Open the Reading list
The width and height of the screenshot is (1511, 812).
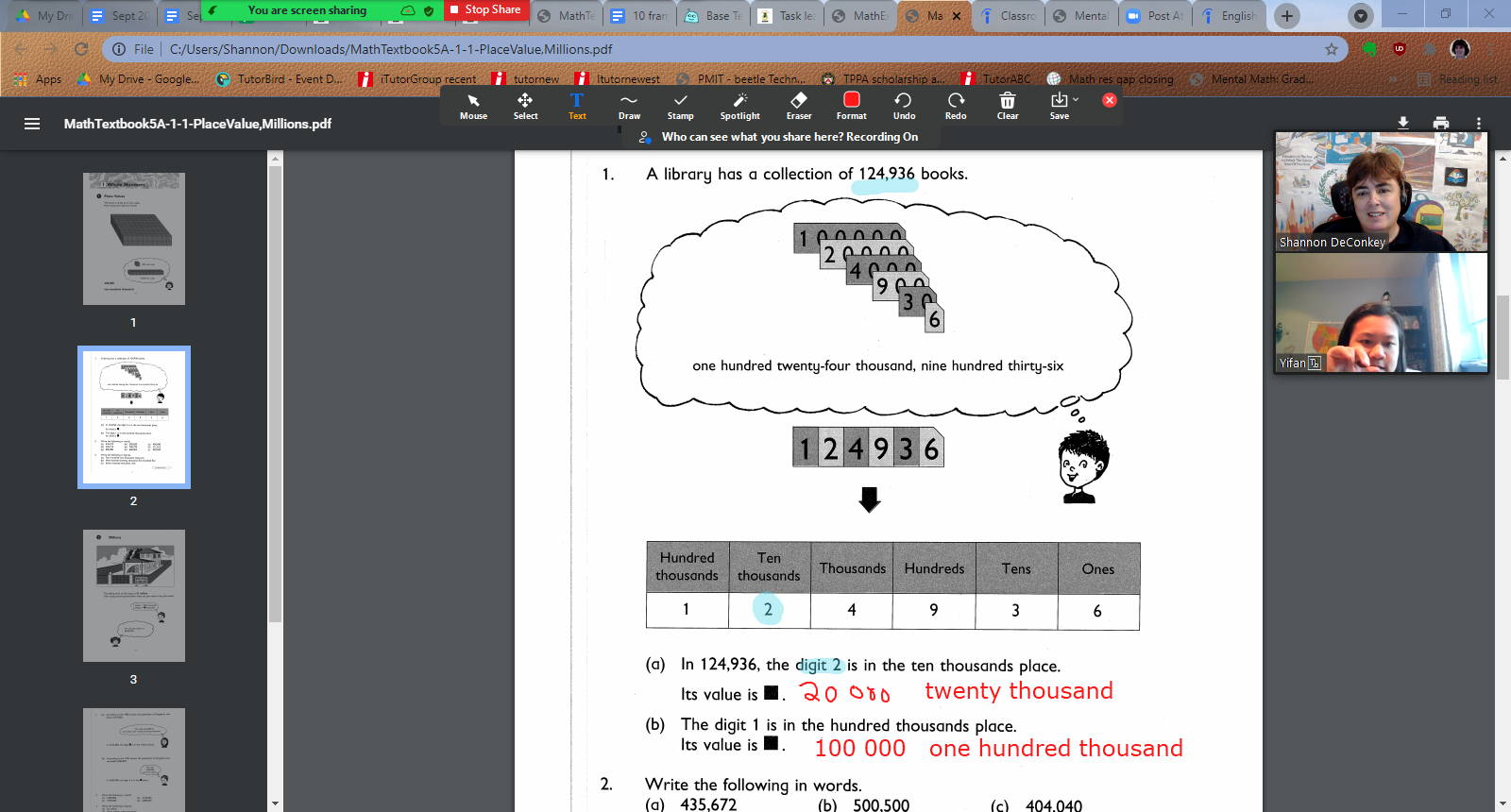click(1458, 79)
